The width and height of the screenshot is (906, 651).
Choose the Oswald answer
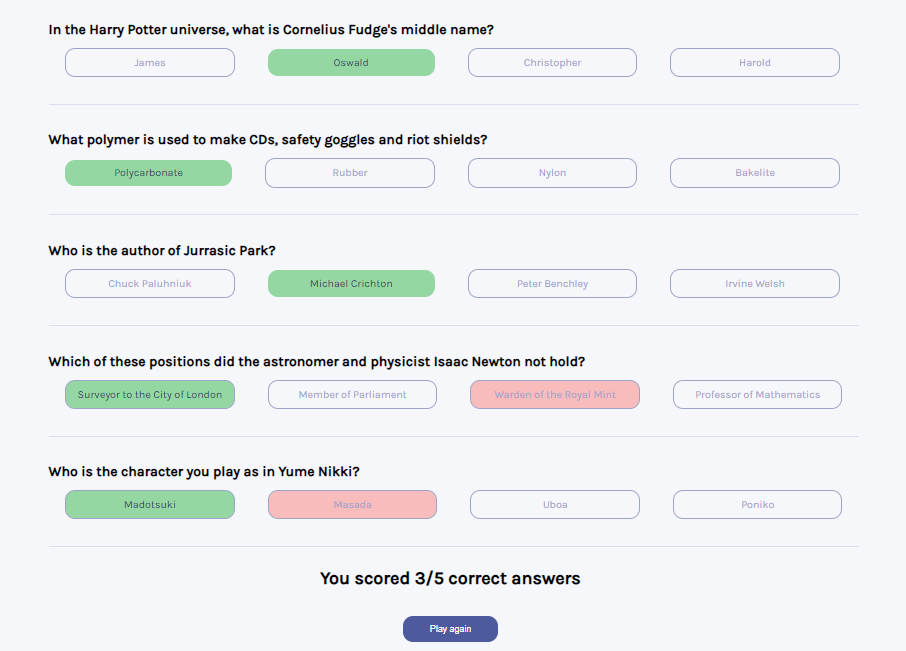351,62
